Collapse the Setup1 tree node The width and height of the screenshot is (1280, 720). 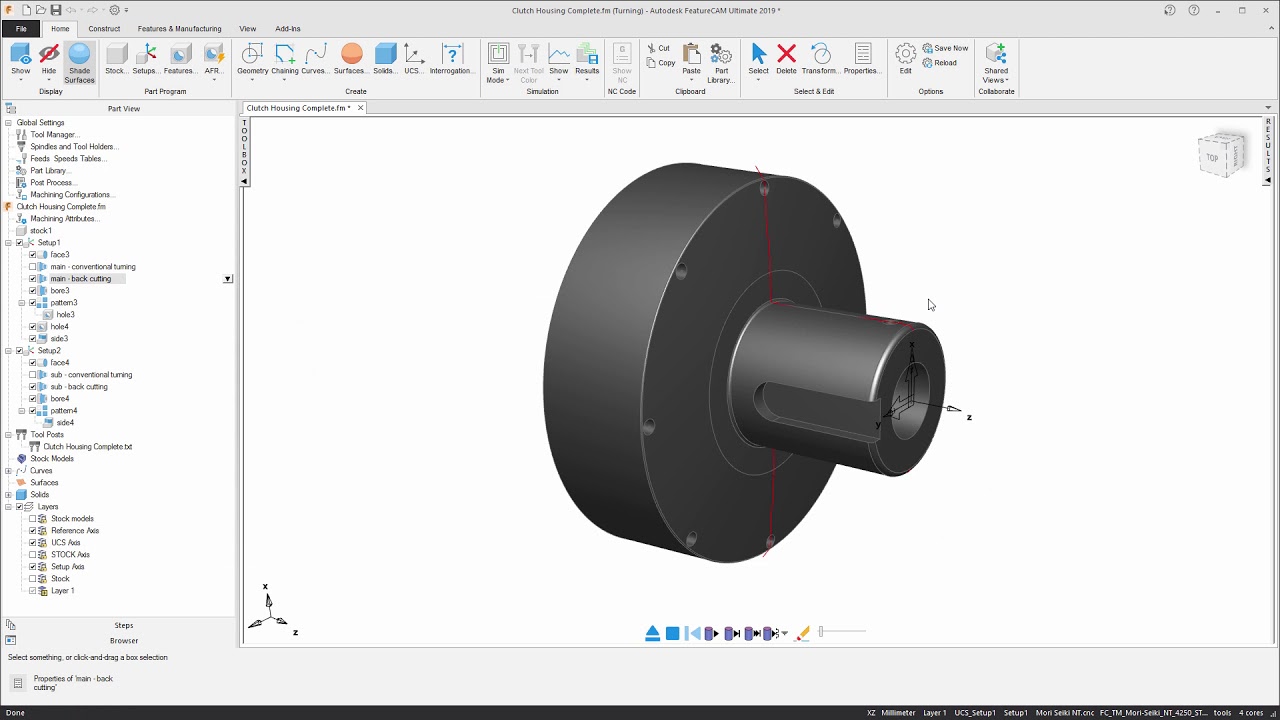click(x=9, y=243)
